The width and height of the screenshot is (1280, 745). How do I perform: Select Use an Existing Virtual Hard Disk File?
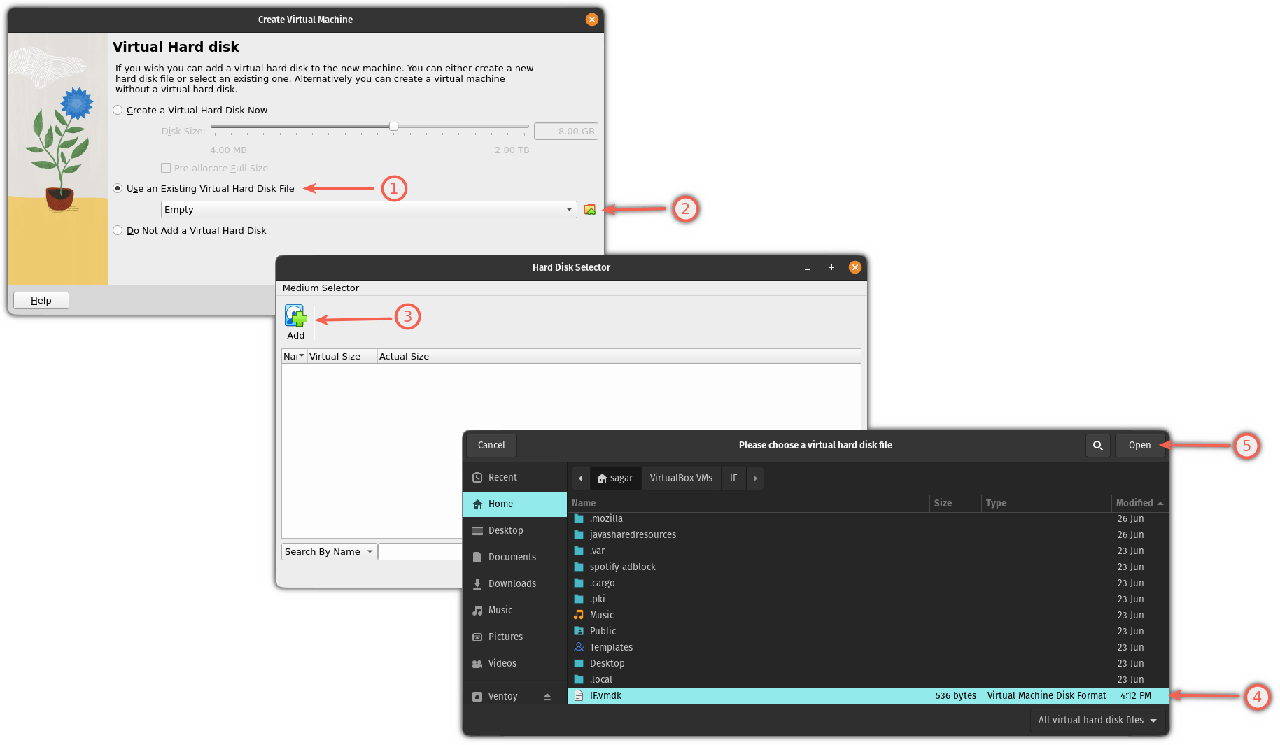(x=119, y=188)
